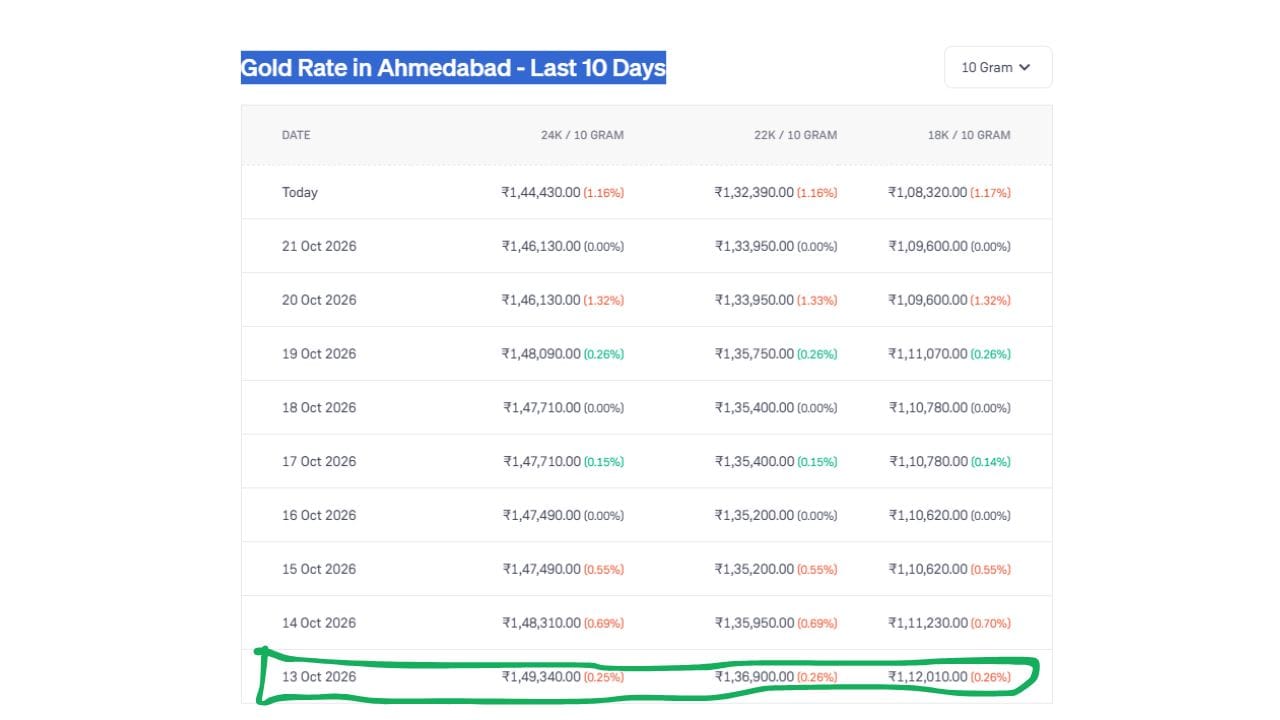Click 18K price in 17 Oct 2026 row
Screen dimensions: 1280x720
(x=928, y=461)
